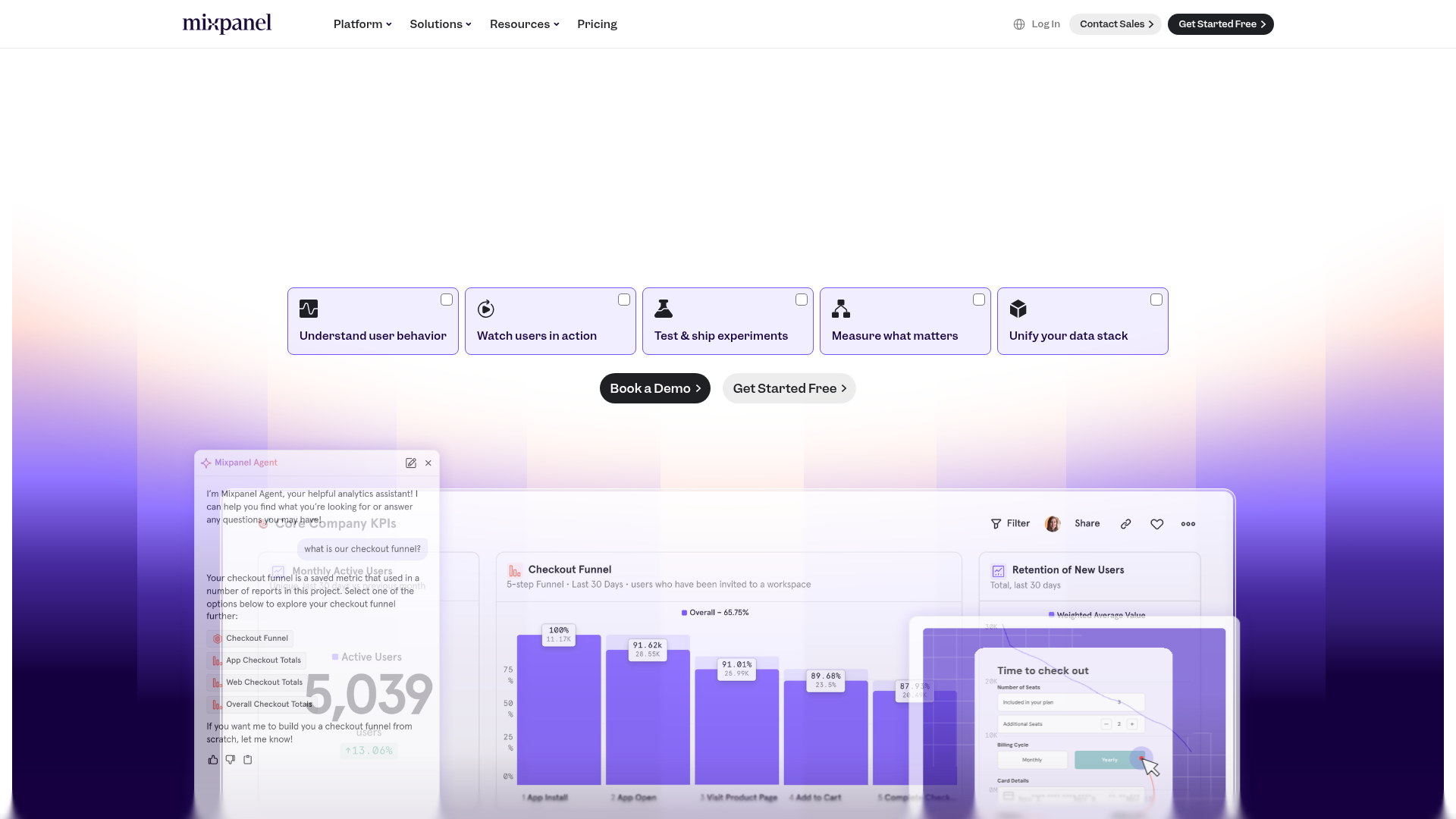Click the user avatar next to Share
Viewport: 1456px width, 819px height.
[1053, 524]
